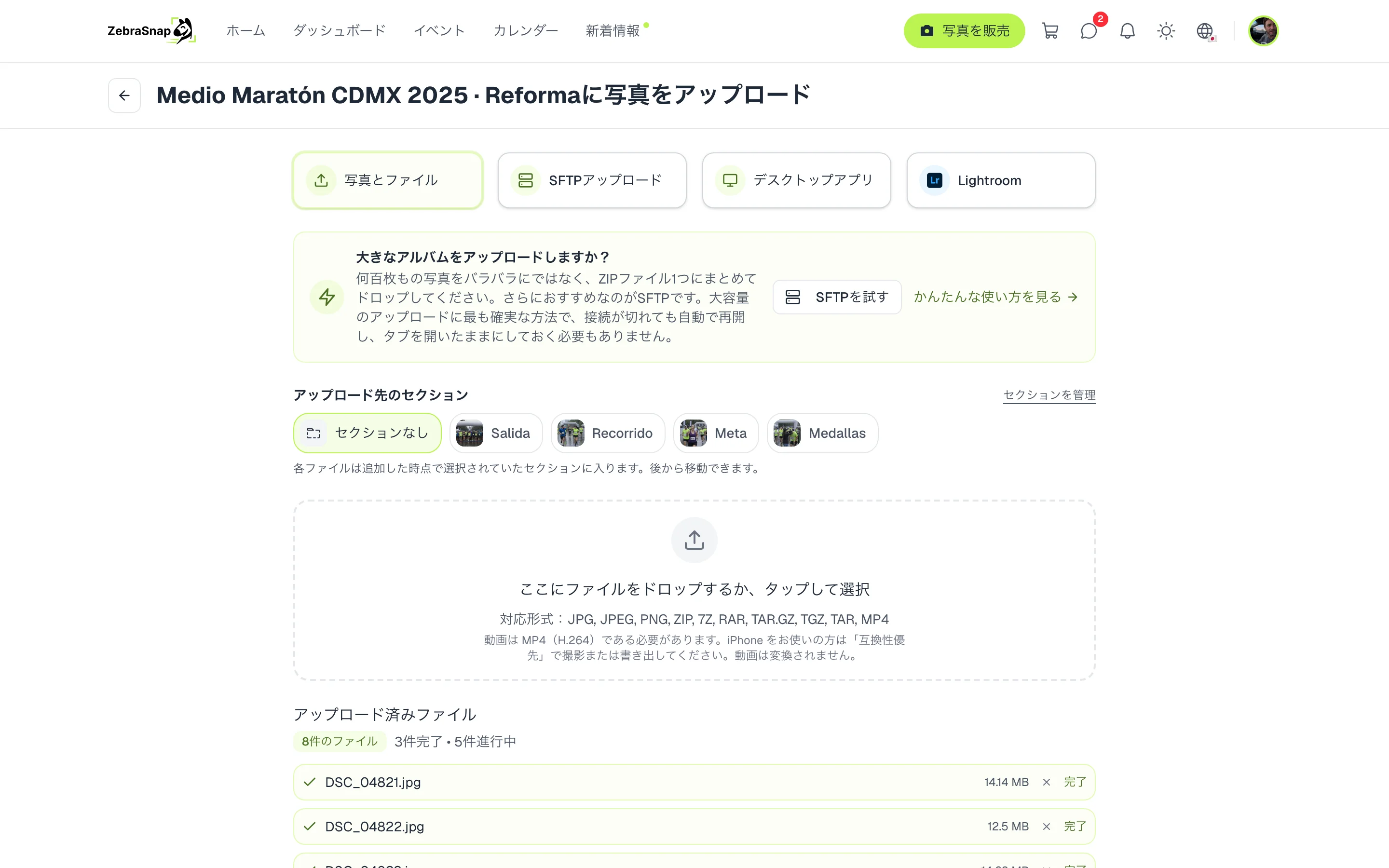
Task: Open the user profile avatar menu
Action: click(x=1263, y=31)
